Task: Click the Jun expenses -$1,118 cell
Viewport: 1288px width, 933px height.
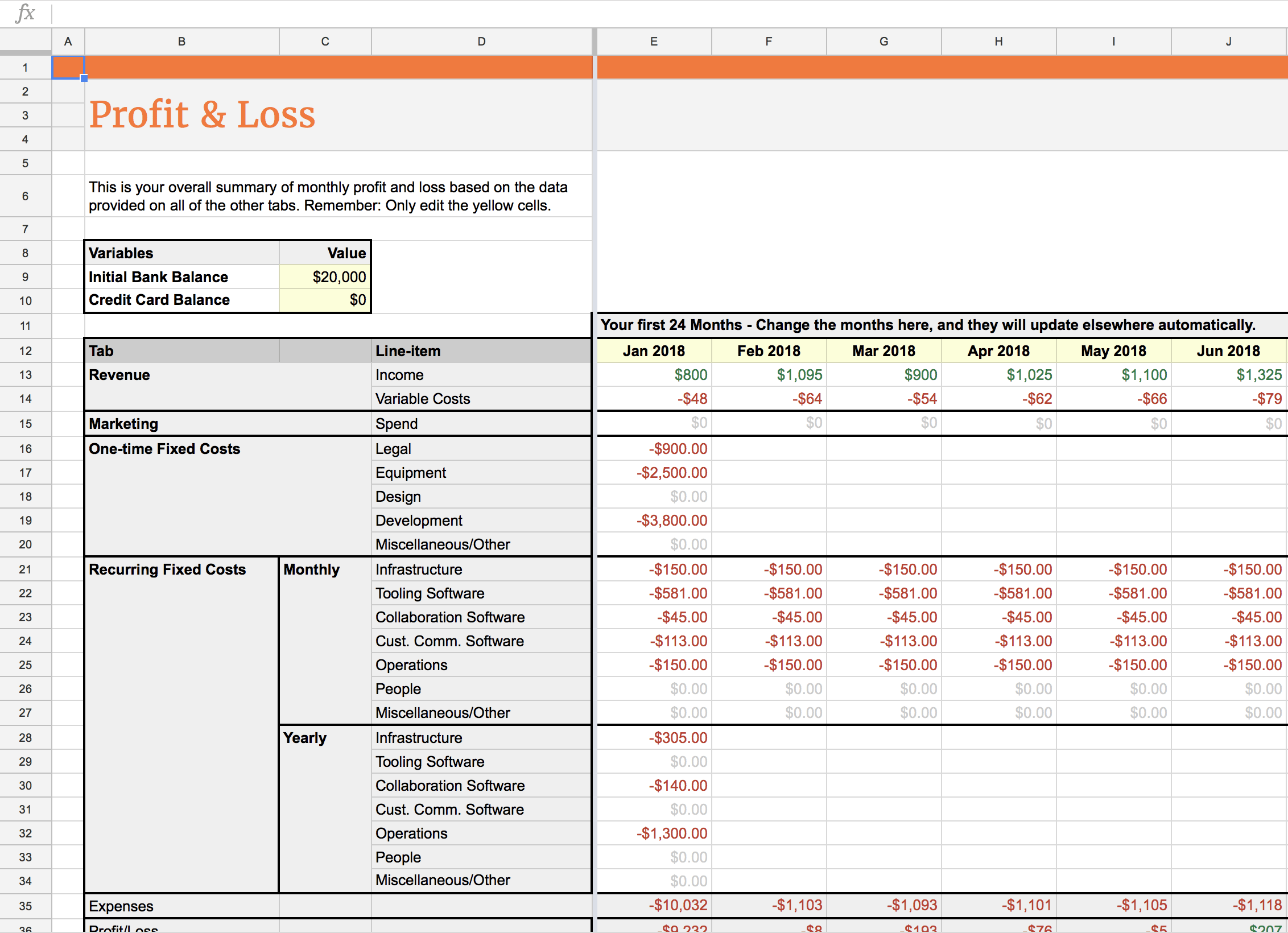Action: 1229,905
